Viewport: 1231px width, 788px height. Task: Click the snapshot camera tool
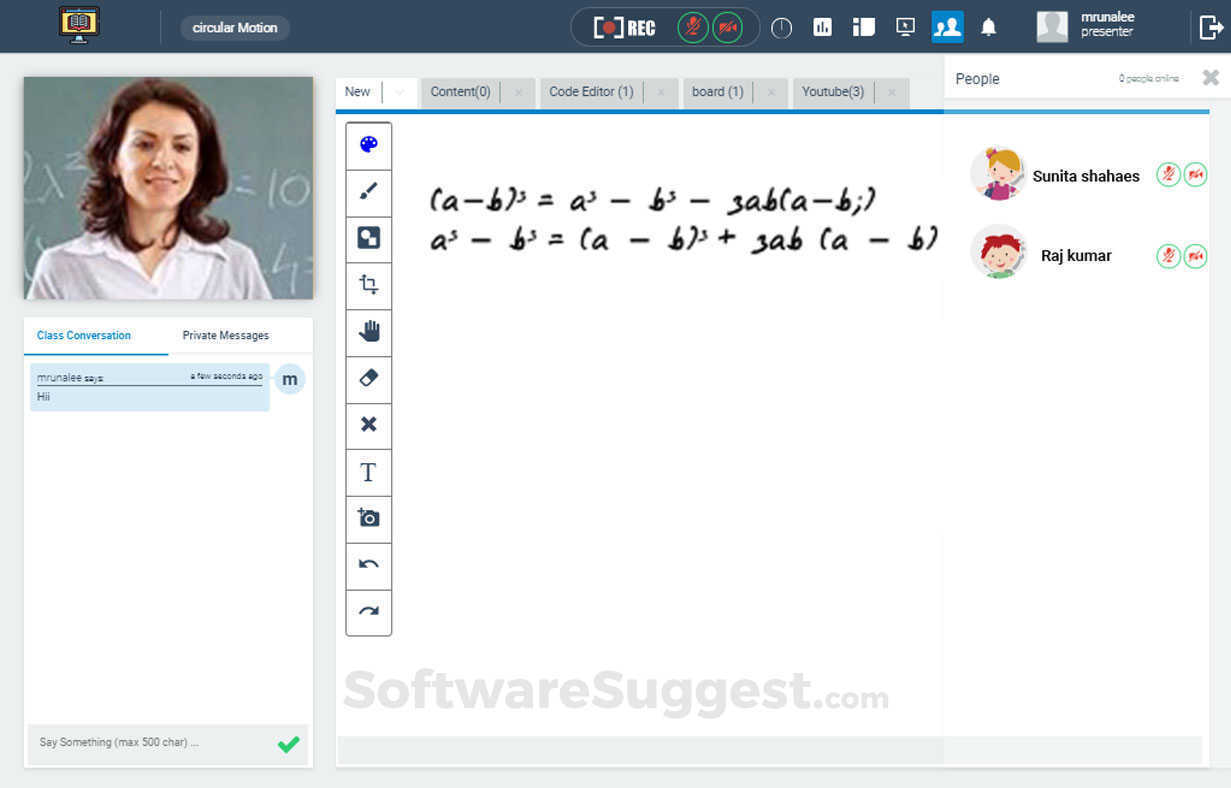click(368, 518)
